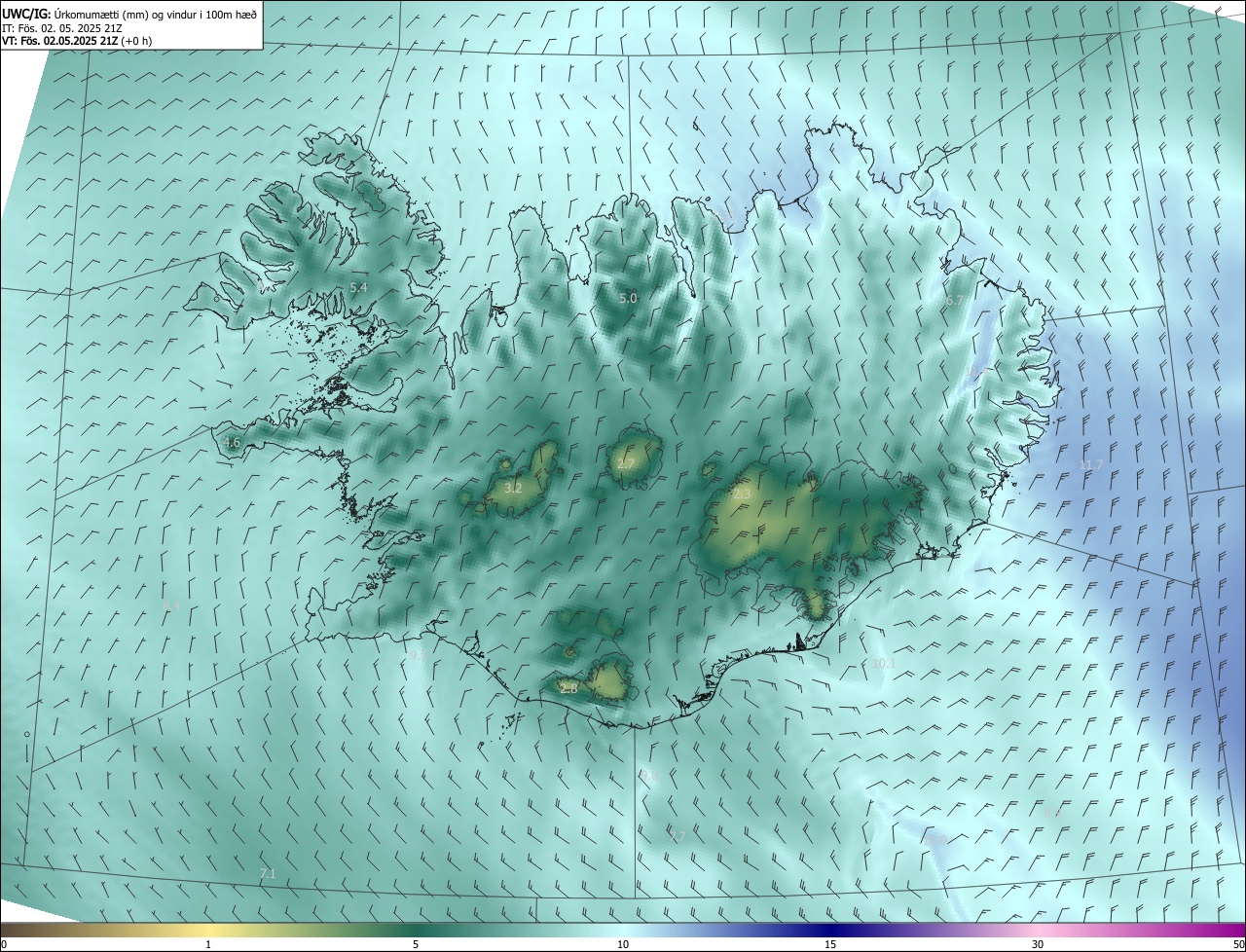This screenshot has height=952, width=1246.
Task: Select the 'VT: Fös. 02.05.2025 21Z (+0 h)' line
Action: click(x=77, y=41)
